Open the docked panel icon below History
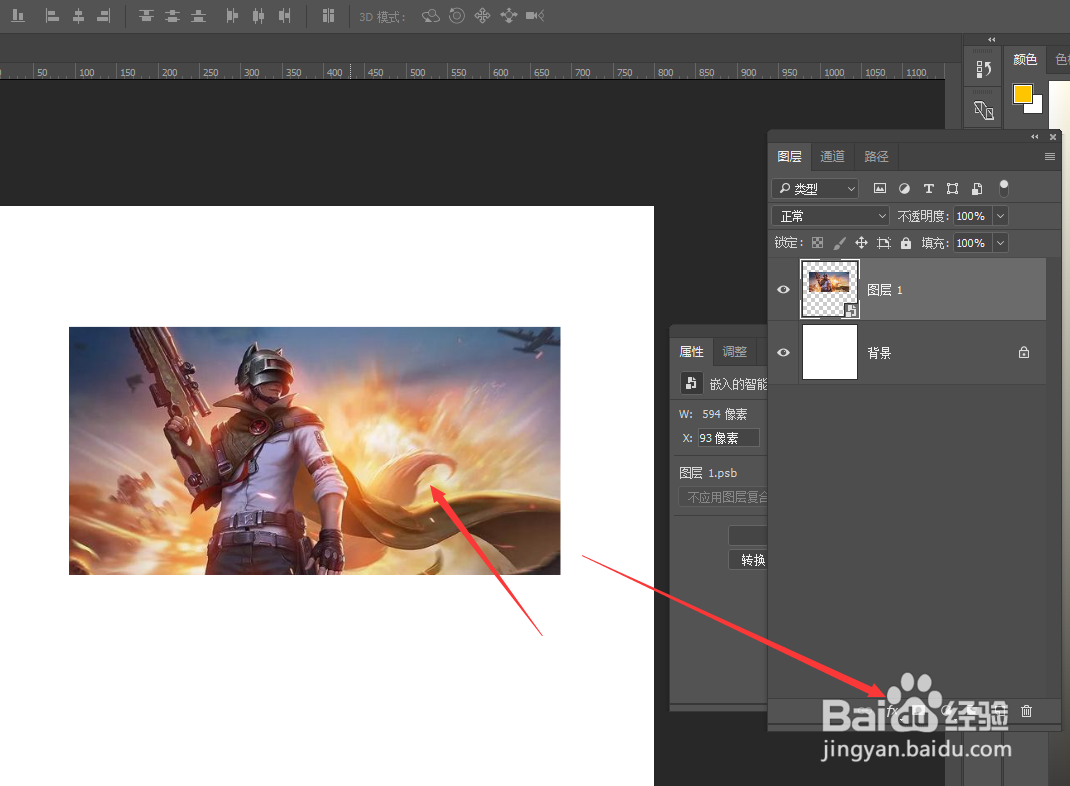 [983, 110]
